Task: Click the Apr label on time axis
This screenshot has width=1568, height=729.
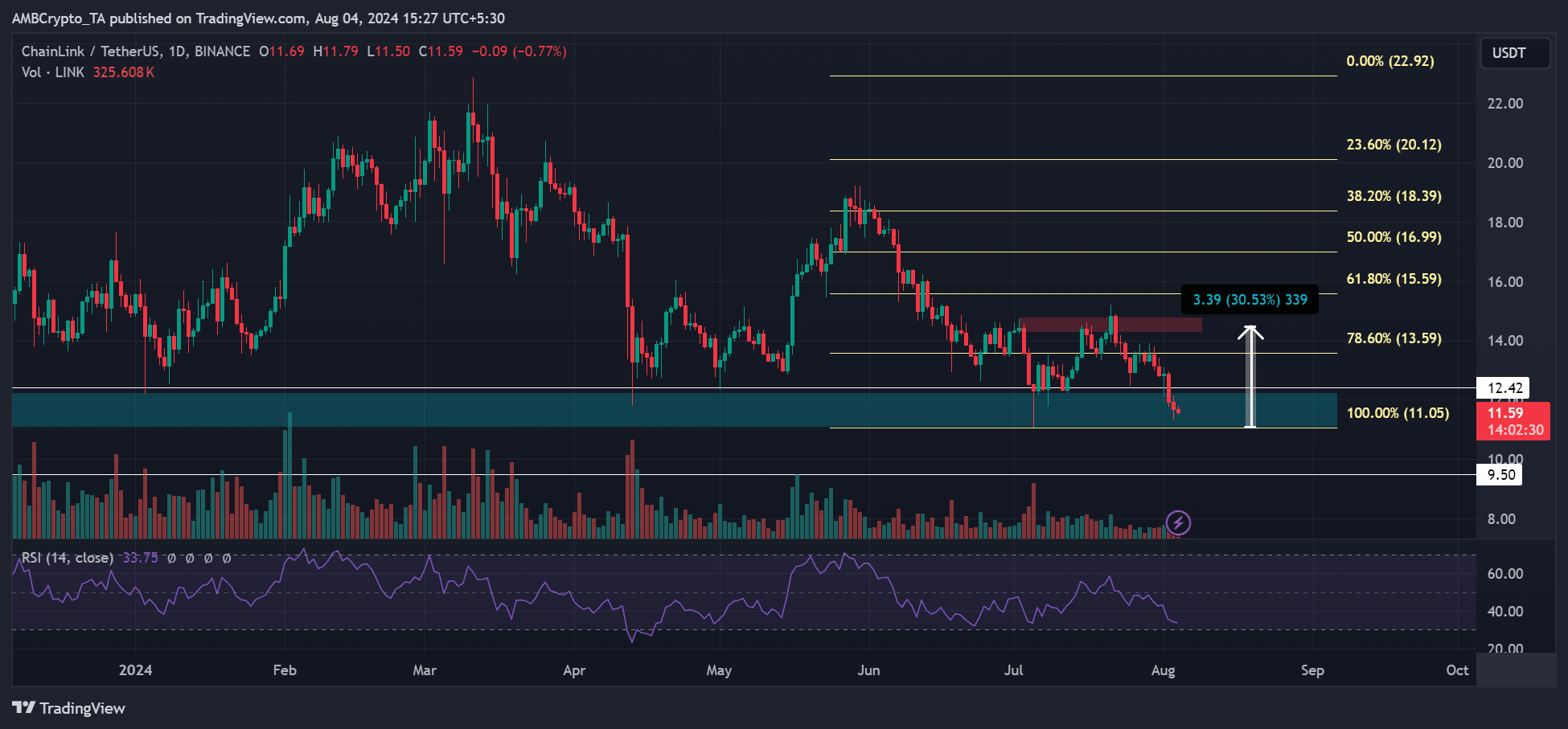Action: click(574, 670)
